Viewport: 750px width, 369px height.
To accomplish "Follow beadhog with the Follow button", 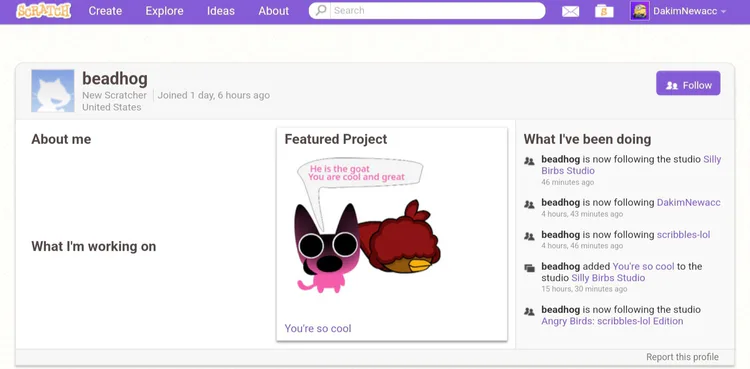I will click(x=688, y=83).
